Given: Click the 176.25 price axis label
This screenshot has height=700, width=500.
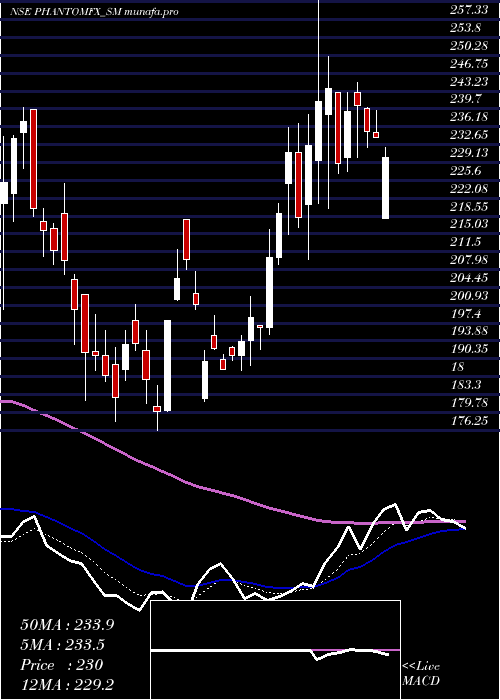Looking at the screenshot, I should pyautogui.click(x=468, y=421).
